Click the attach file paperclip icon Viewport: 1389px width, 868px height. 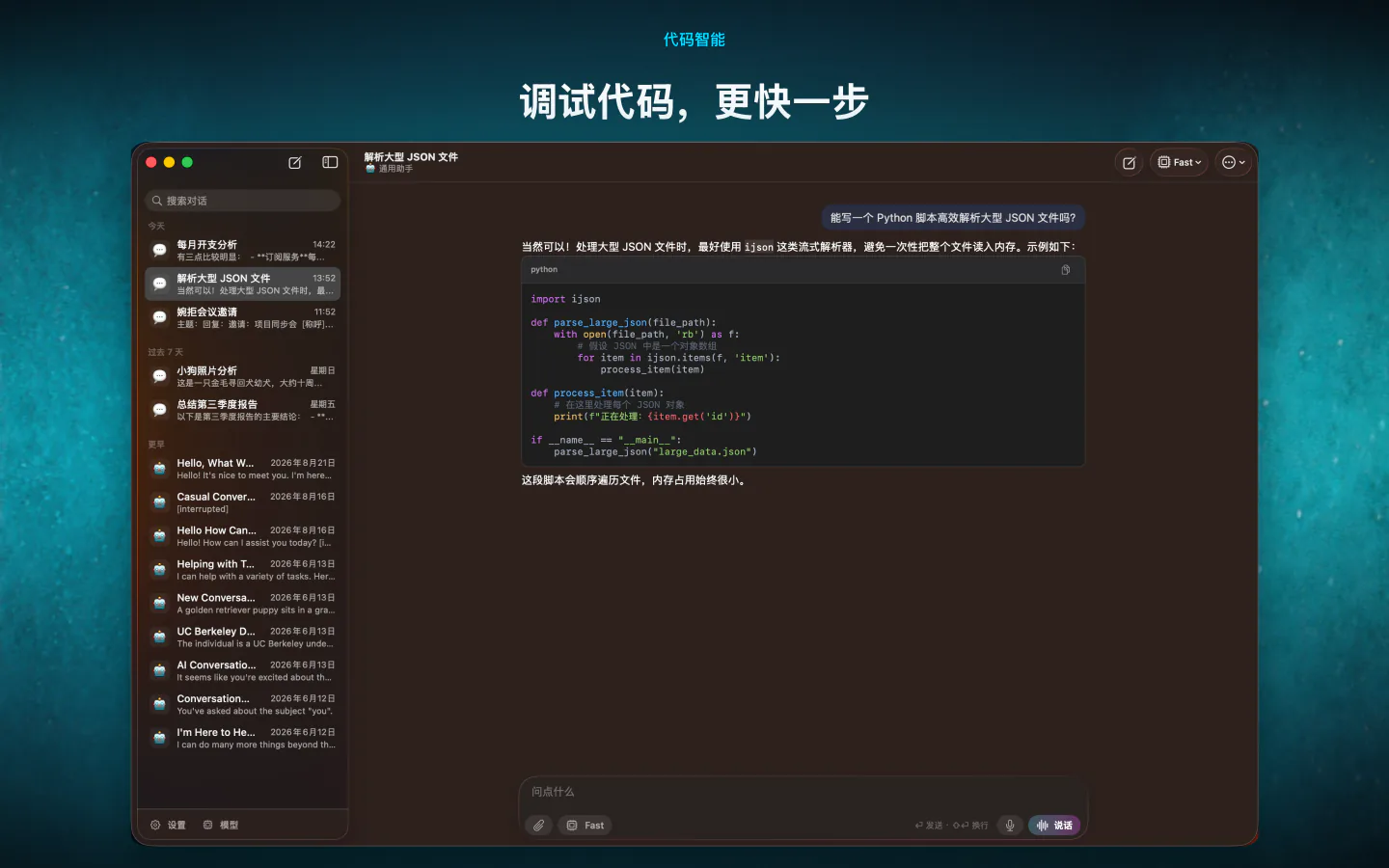538,826
